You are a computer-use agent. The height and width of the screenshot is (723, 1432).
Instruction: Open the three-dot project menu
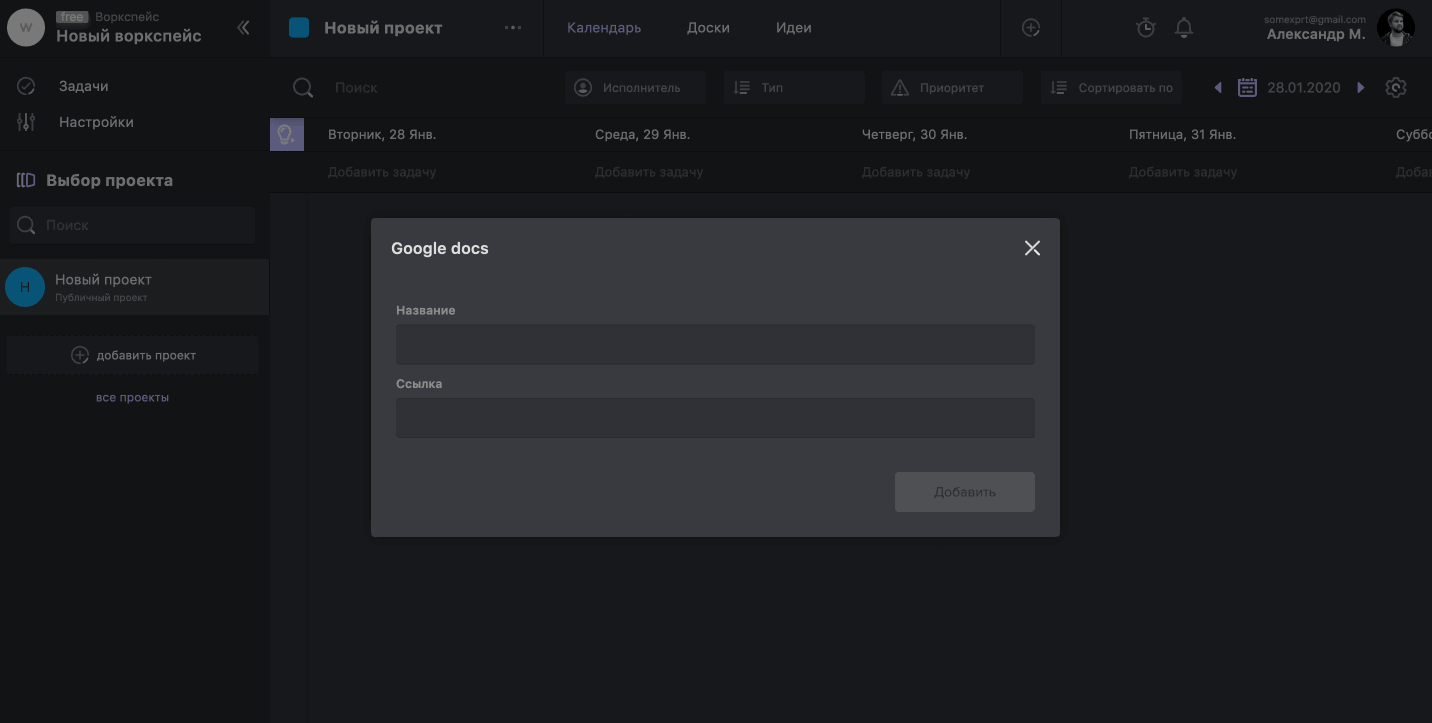(x=513, y=28)
